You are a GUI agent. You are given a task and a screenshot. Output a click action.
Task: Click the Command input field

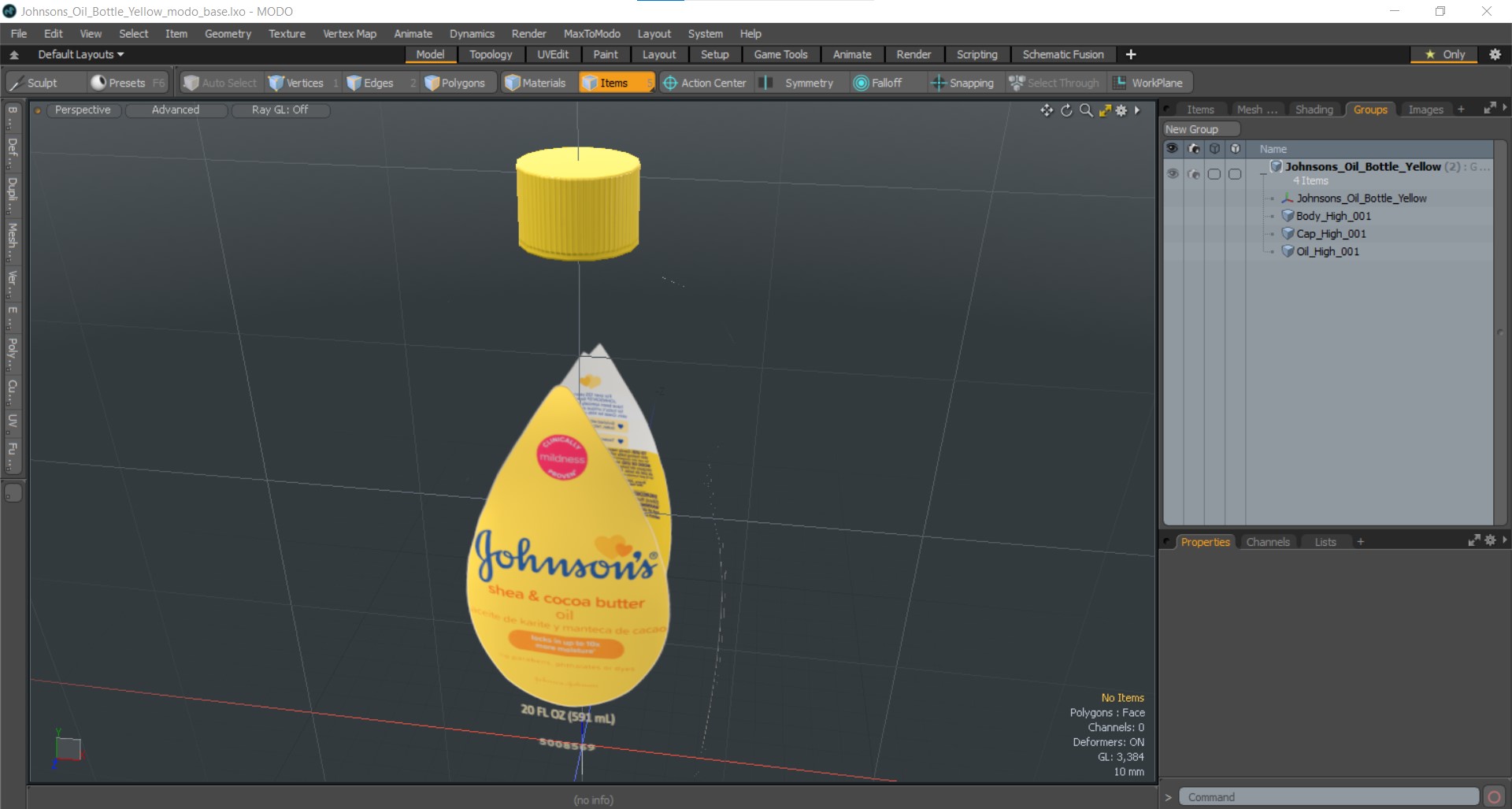click(1329, 796)
